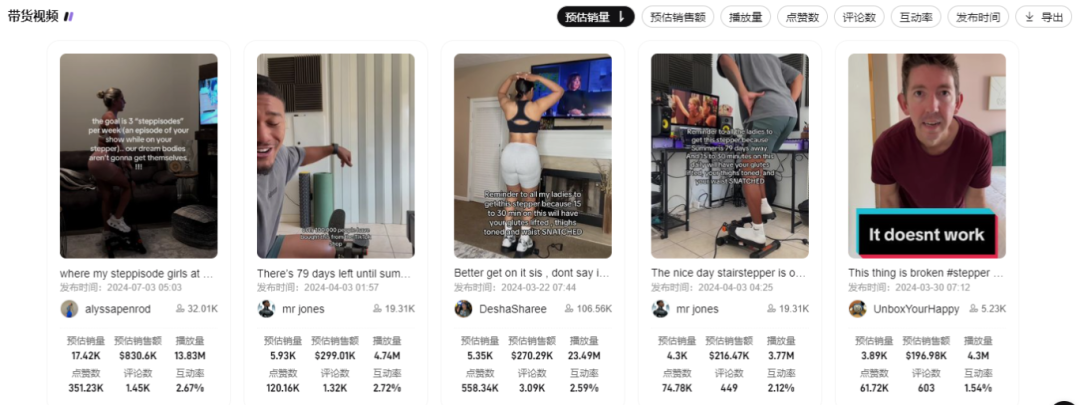Viewport: 1080px width, 405px height.
Task: Sort videos by 点赞数
Action: [802, 17]
